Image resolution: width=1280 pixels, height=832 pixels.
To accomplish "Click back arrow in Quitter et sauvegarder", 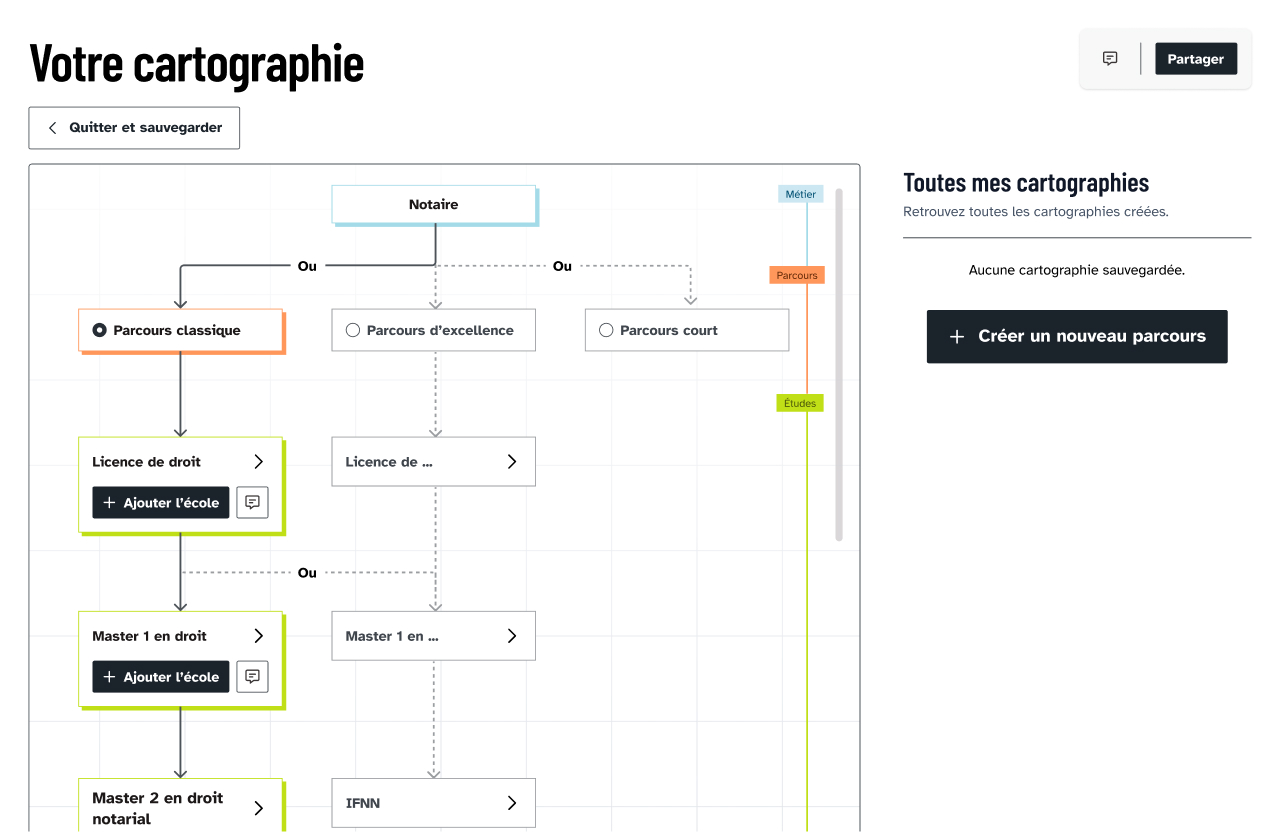I will coord(53,128).
